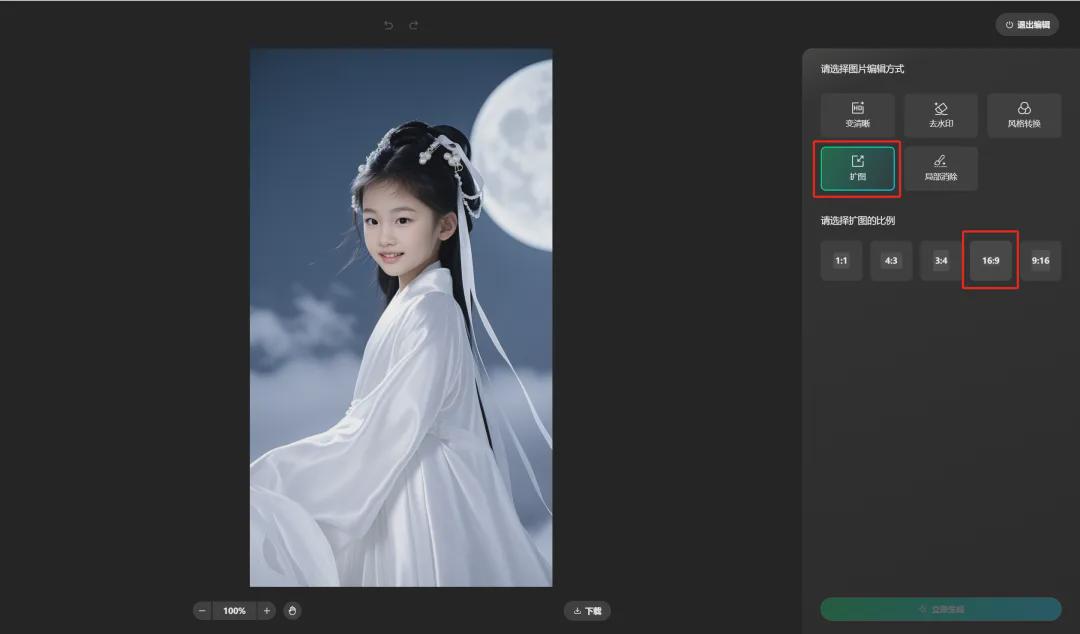The image size is (1080, 634).
Task: Click the power icon on 退出编辑 button
Action: point(1009,24)
